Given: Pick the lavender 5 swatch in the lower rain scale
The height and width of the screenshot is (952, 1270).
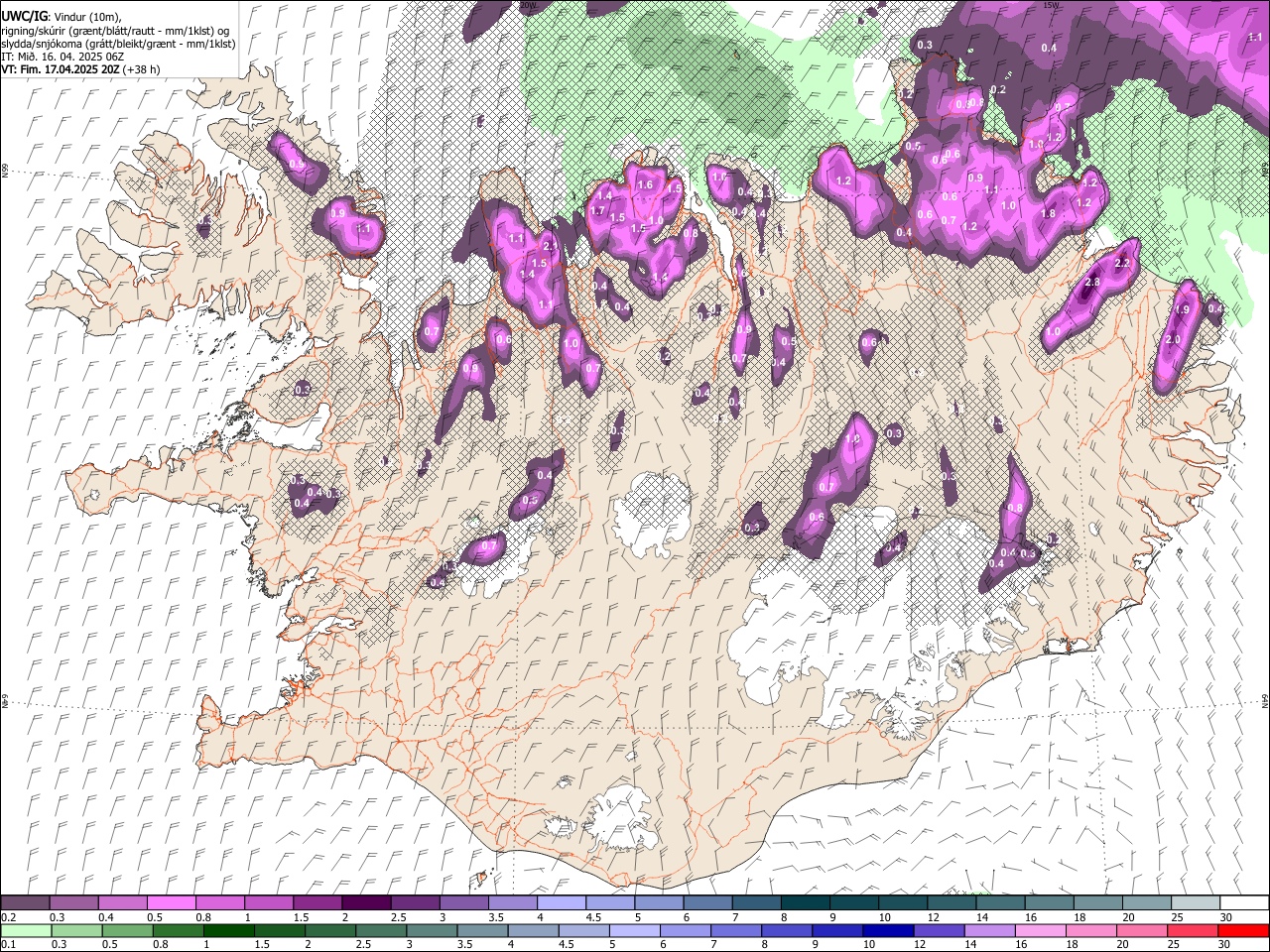Looking at the screenshot, I should point(635,931).
